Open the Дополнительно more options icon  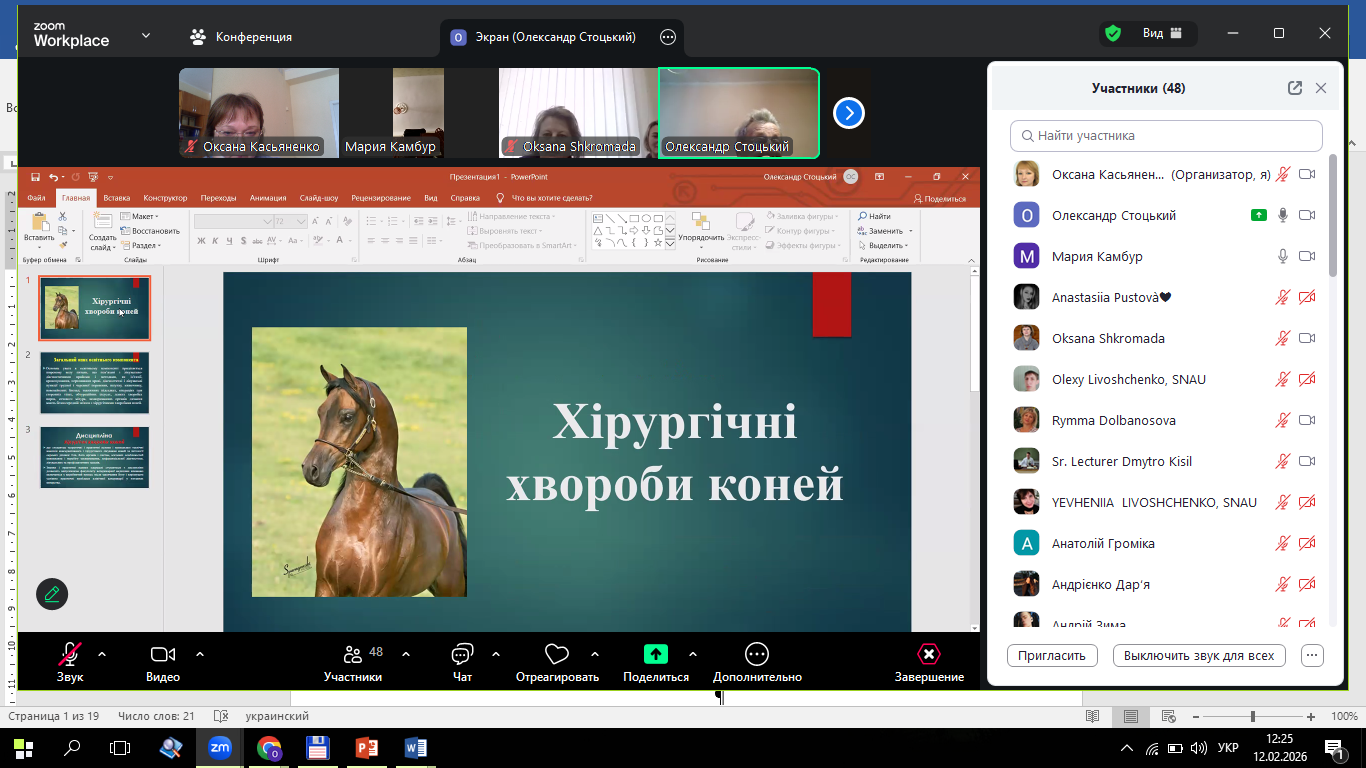[x=757, y=654]
